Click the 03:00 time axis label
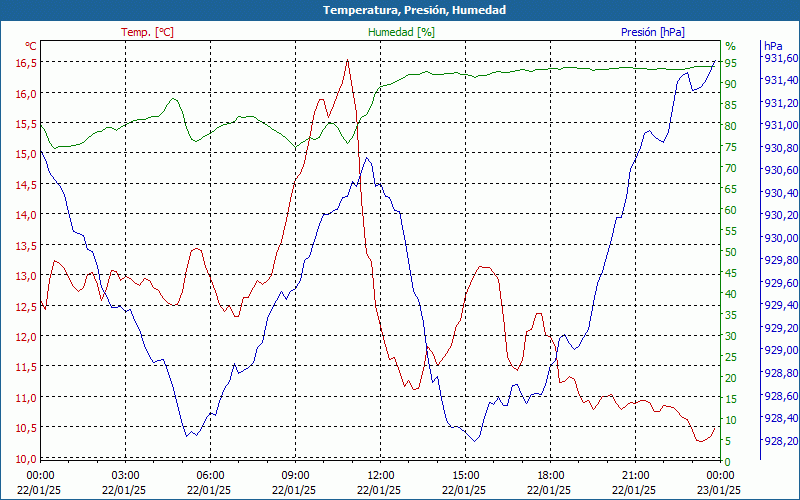The height and width of the screenshot is (500, 800). pos(125,475)
